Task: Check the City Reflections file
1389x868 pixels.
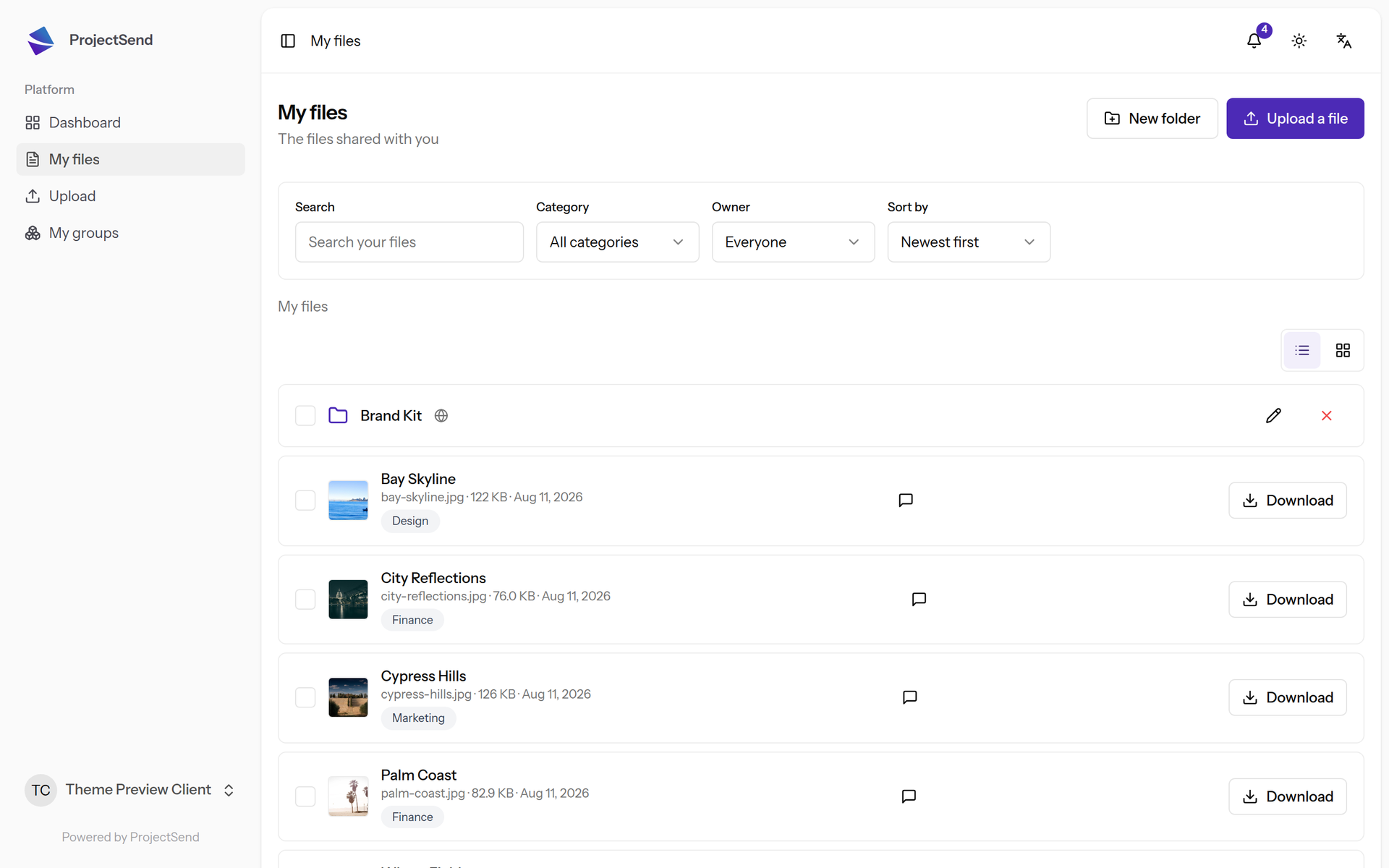Action: tap(305, 600)
